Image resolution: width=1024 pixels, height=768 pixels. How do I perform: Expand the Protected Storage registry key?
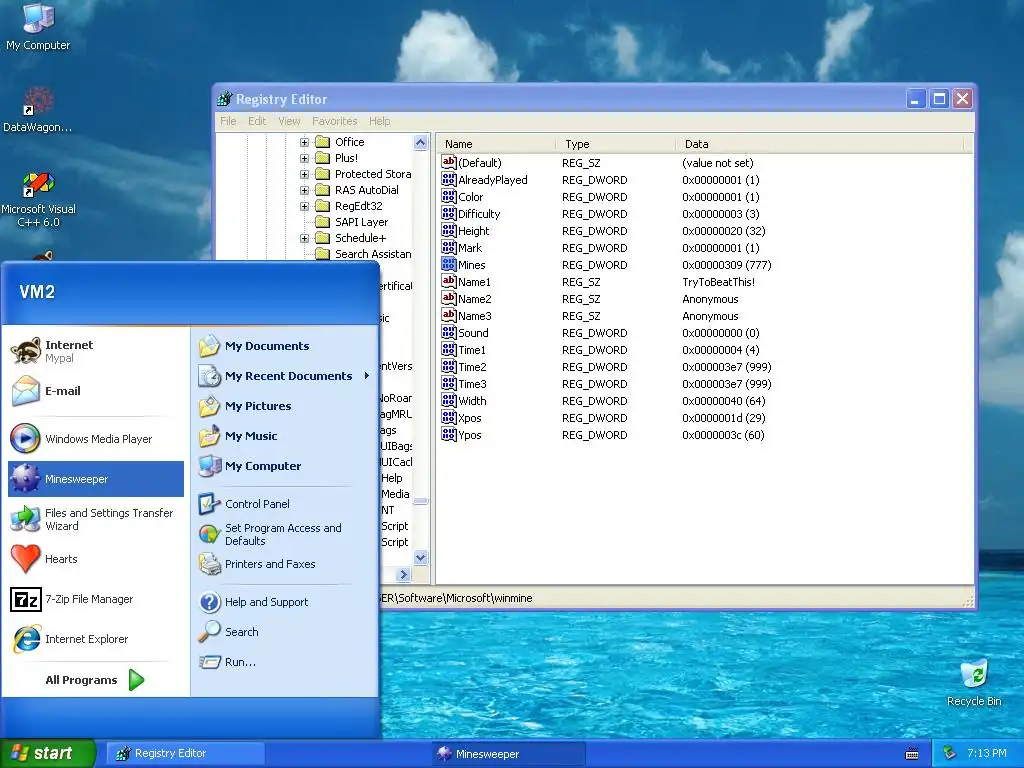[x=304, y=174]
